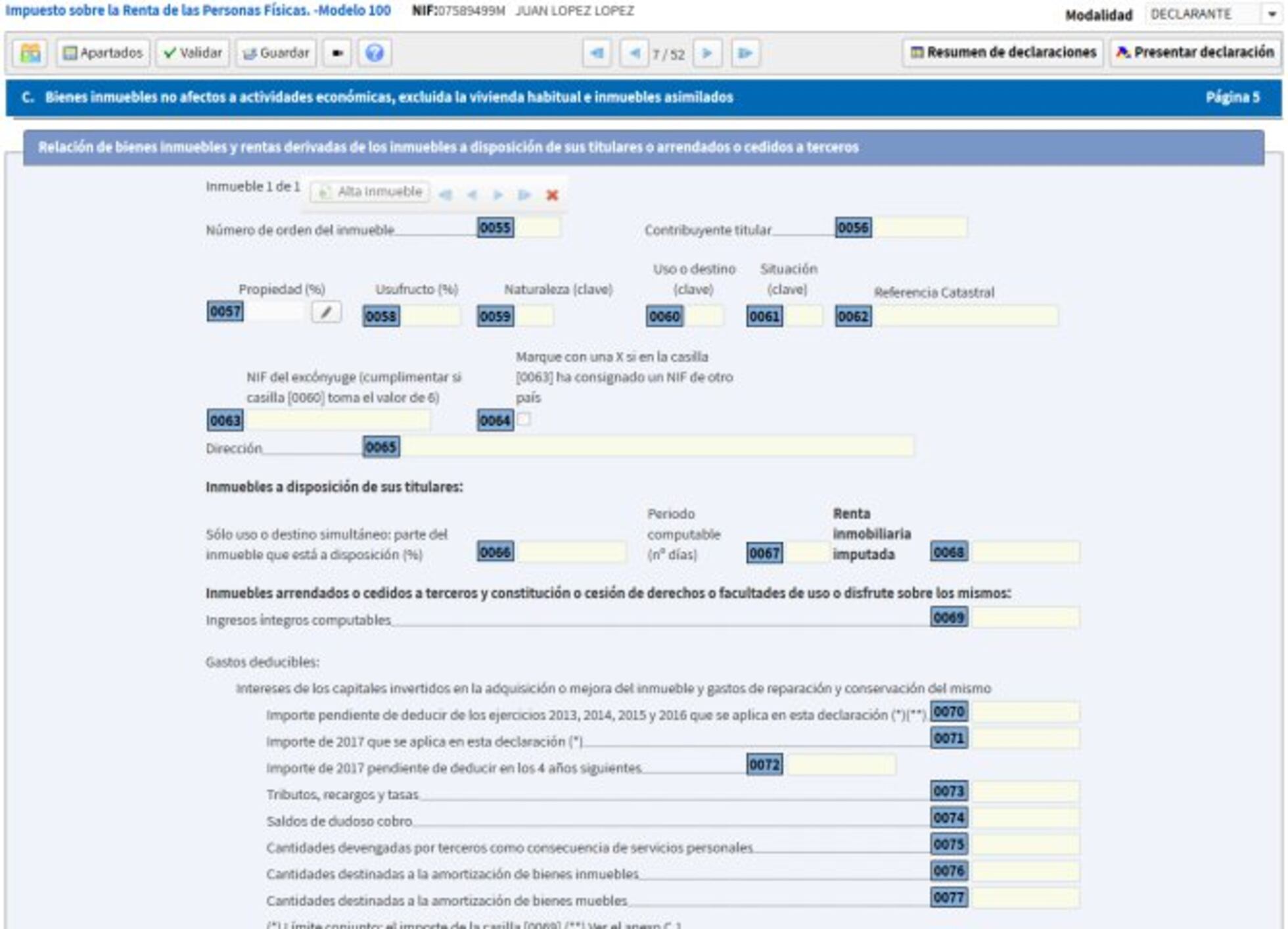Click the Número de orden field 0055
This screenshot has width=1288, height=929.
click(x=540, y=228)
